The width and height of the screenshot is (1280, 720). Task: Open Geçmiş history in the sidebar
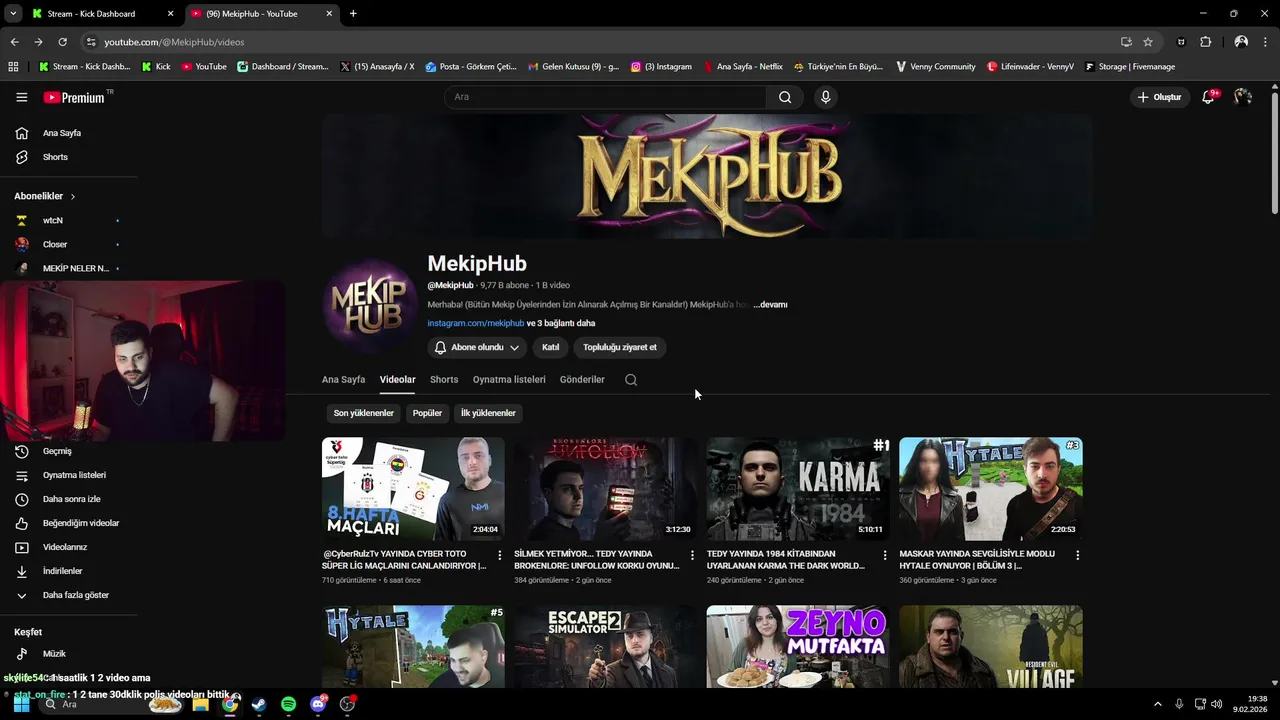tap(57, 451)
